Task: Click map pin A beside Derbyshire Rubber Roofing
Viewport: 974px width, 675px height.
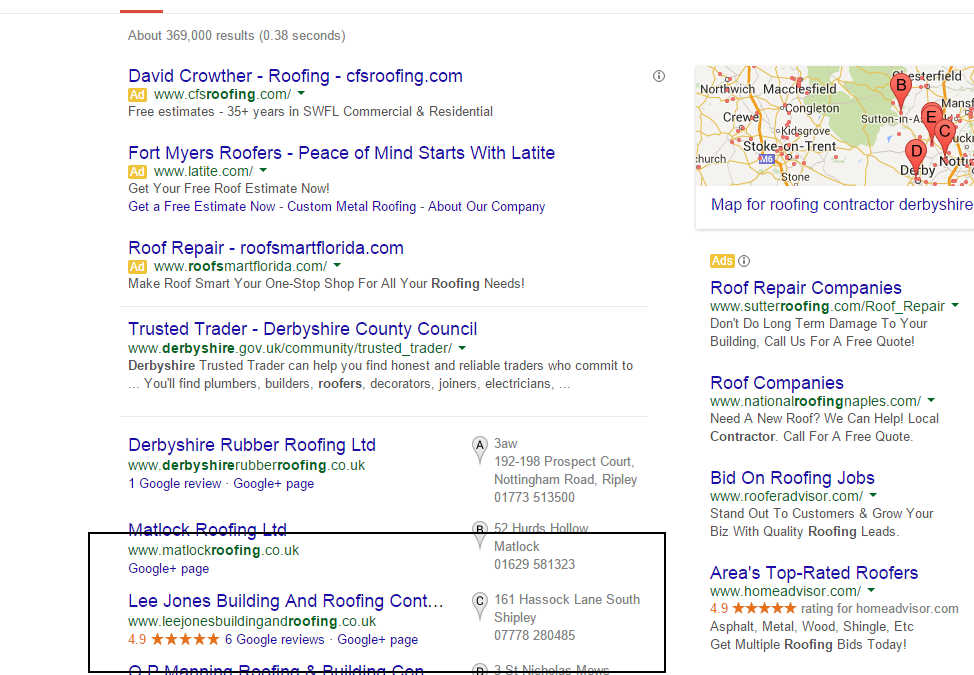Action: 480,450
